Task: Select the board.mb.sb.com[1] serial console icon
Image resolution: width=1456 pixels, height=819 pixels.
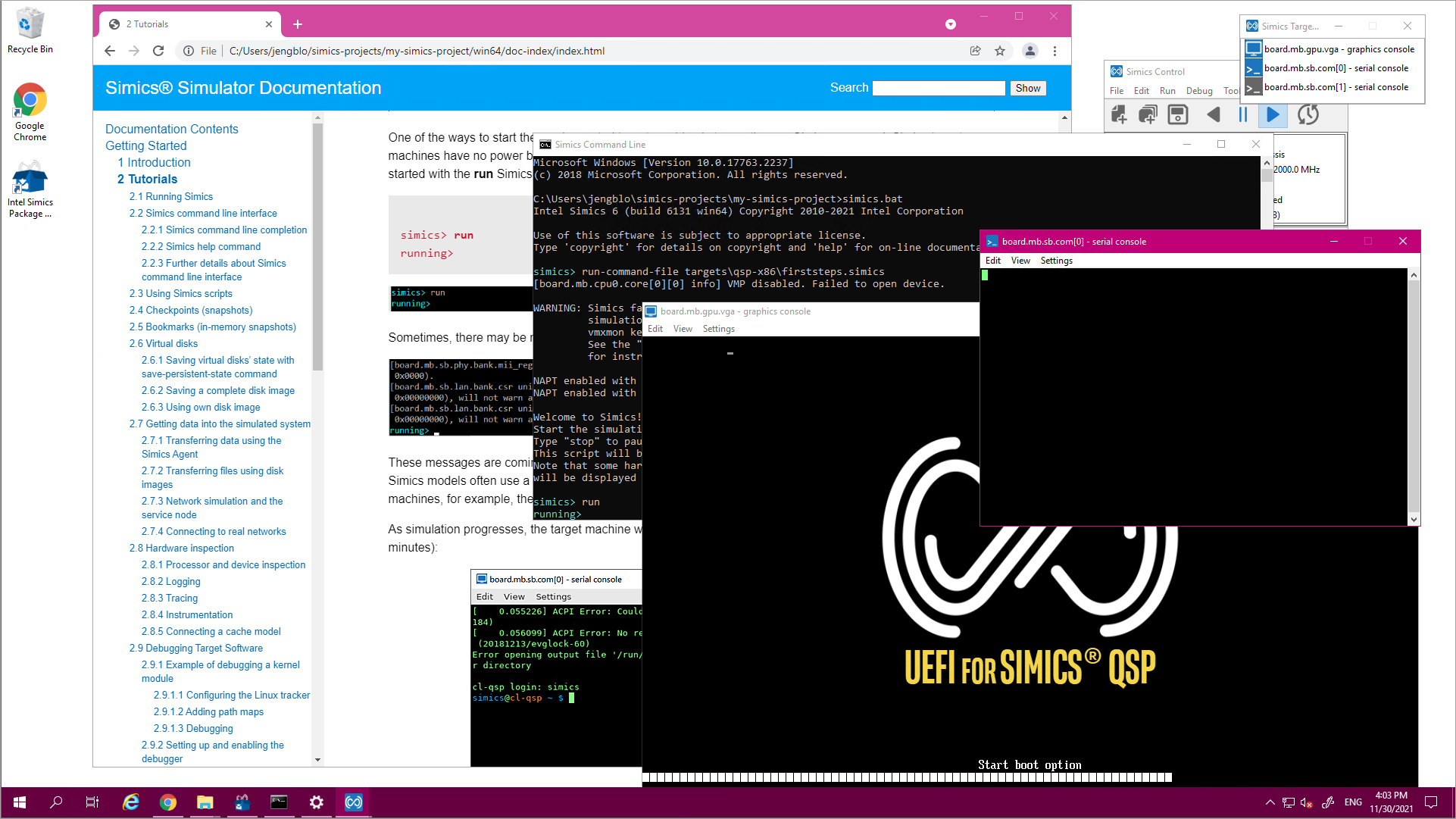Action: click(1253, 86)
